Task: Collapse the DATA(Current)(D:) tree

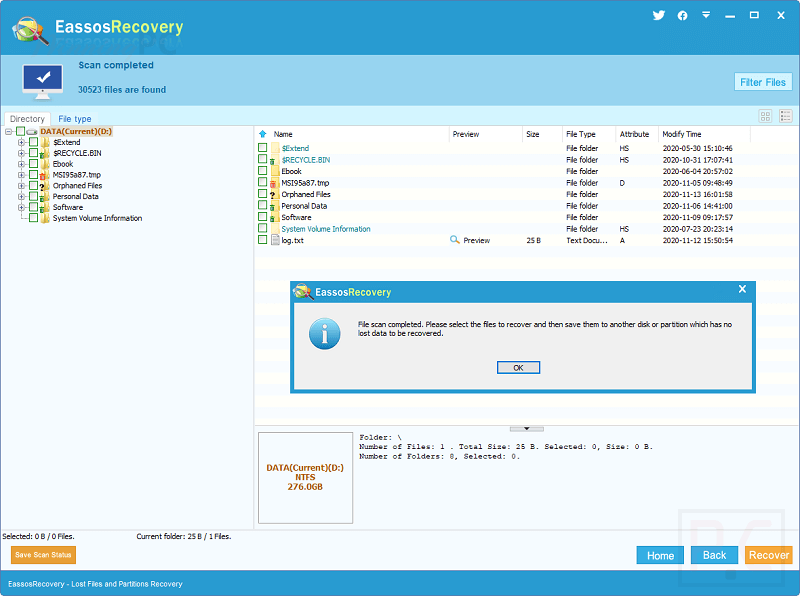Action: (8, 131)
